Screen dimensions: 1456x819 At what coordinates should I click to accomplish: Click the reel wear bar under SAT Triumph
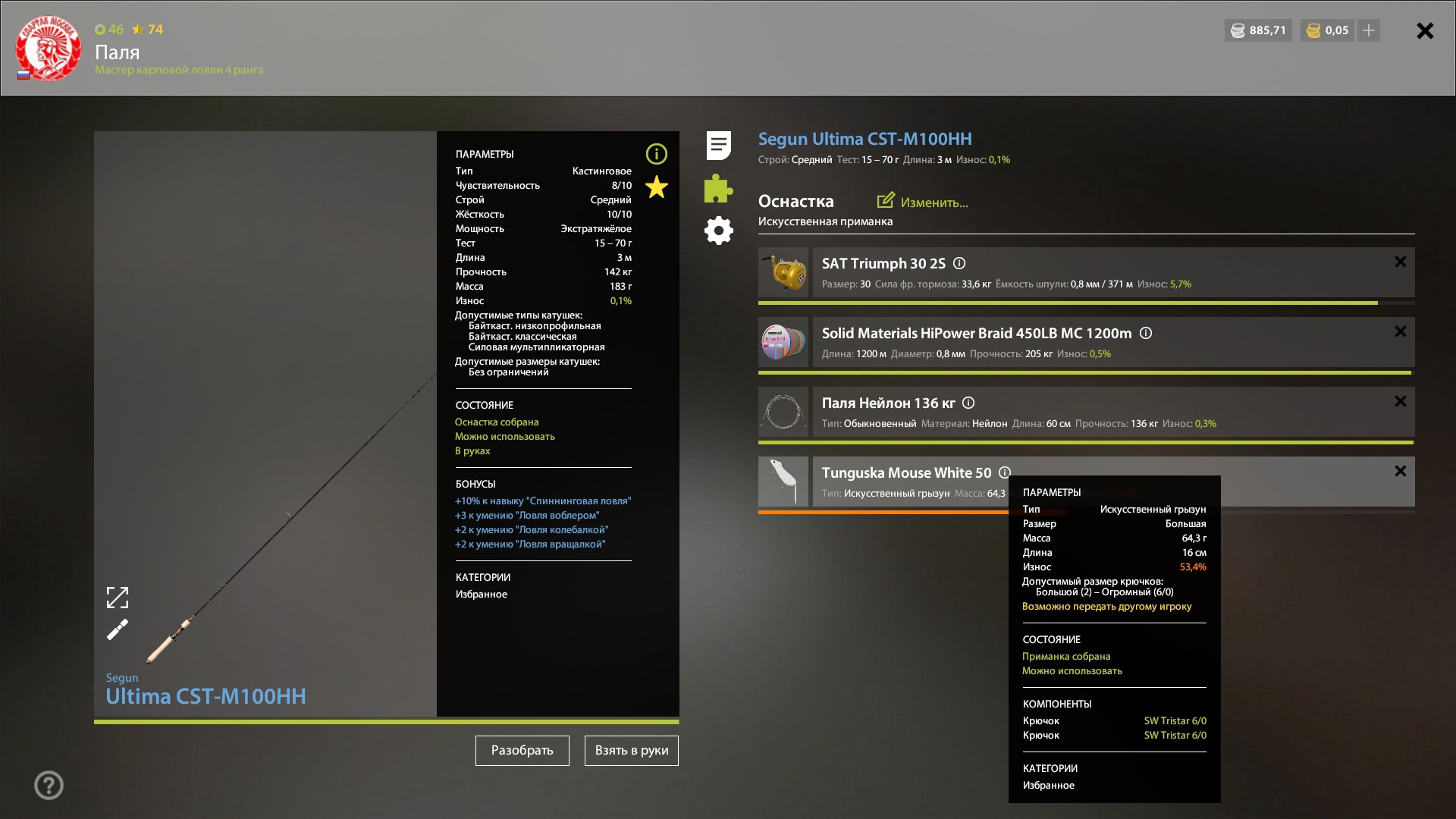point(1087,303)
